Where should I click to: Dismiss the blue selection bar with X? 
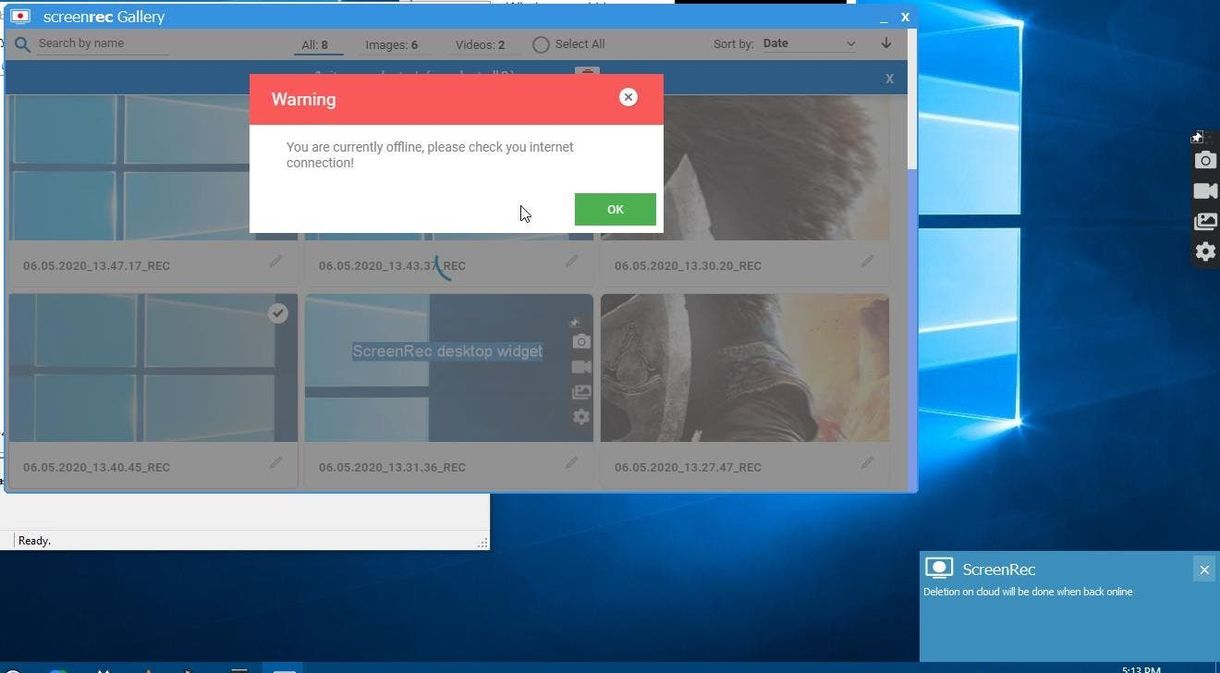[x=889, y=78]
